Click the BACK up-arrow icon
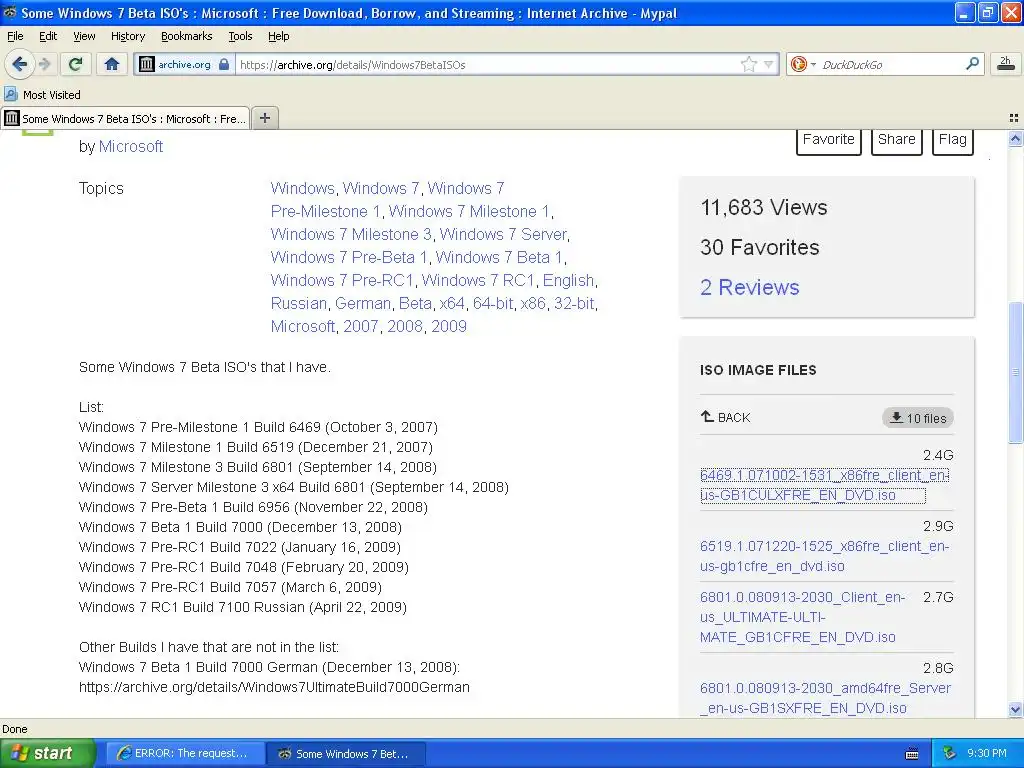 [707, 417]
